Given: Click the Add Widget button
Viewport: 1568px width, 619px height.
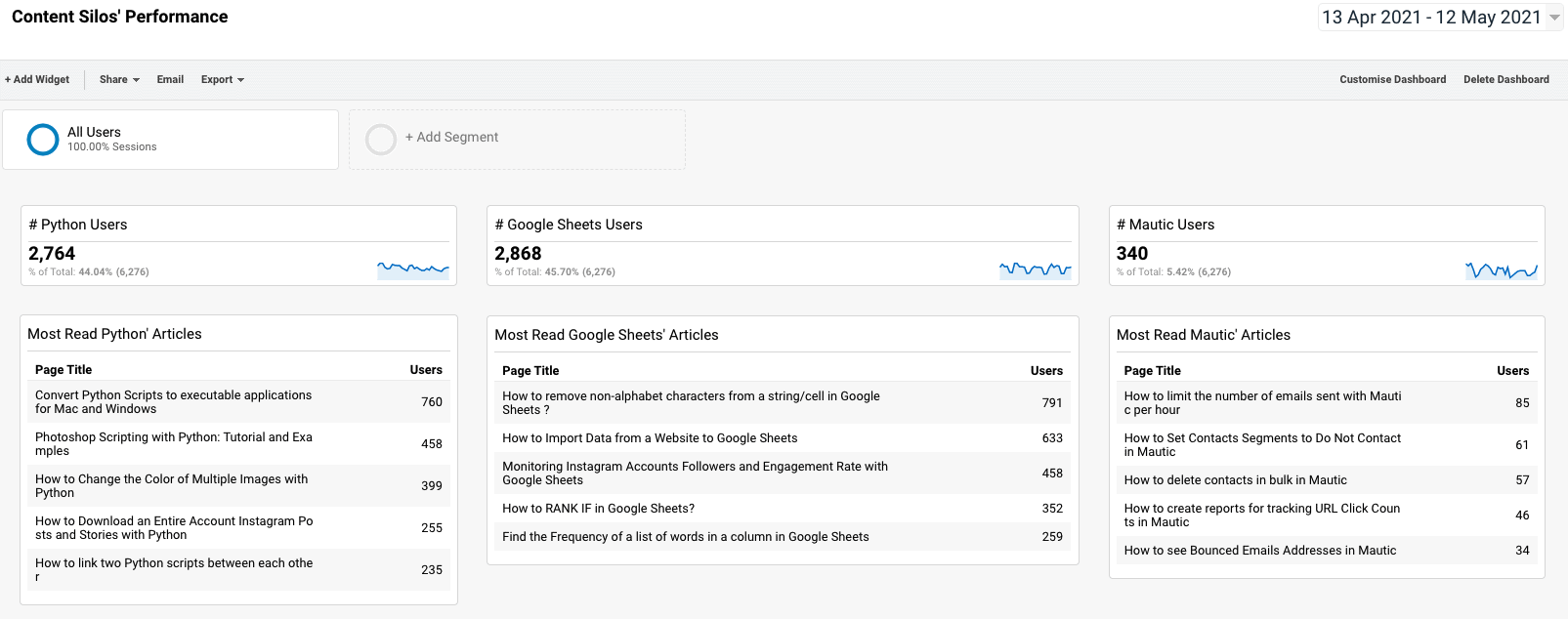Looking at the screenshot, I should (37, 80).
